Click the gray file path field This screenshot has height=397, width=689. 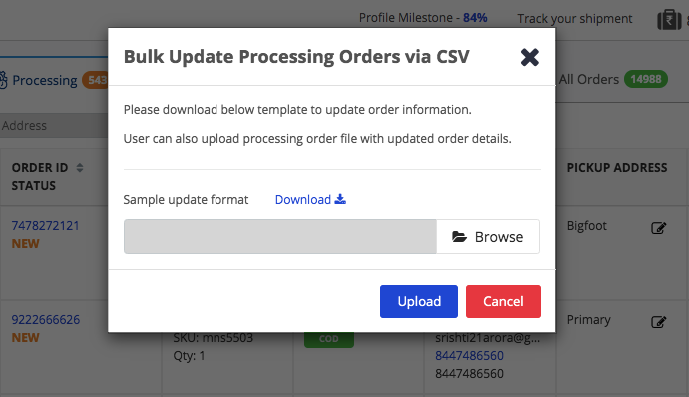(x=280, y=237)
